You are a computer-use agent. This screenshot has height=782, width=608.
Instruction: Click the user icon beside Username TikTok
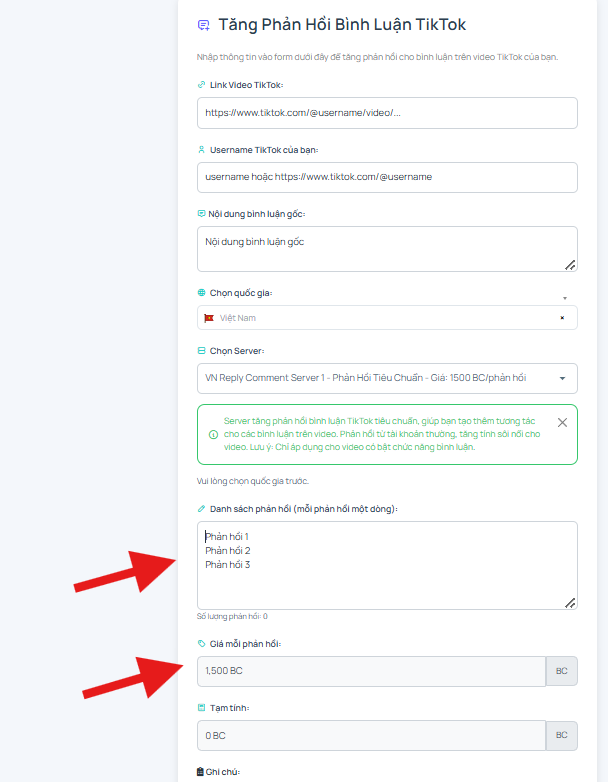pyautogui.click(x=202, y=150)
